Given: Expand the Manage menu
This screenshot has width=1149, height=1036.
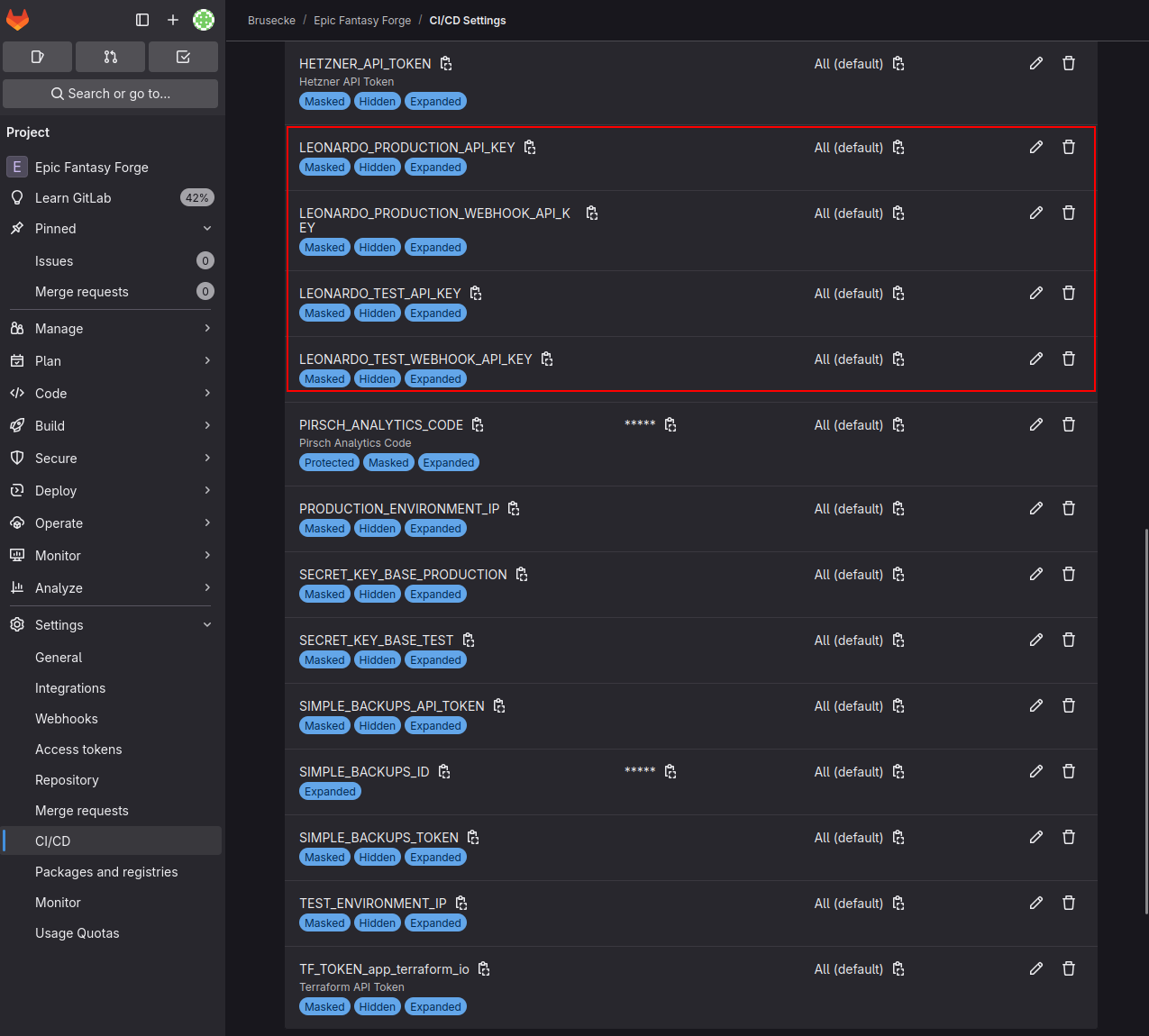Looking at the screenshot, I should [x=111, y=329].
